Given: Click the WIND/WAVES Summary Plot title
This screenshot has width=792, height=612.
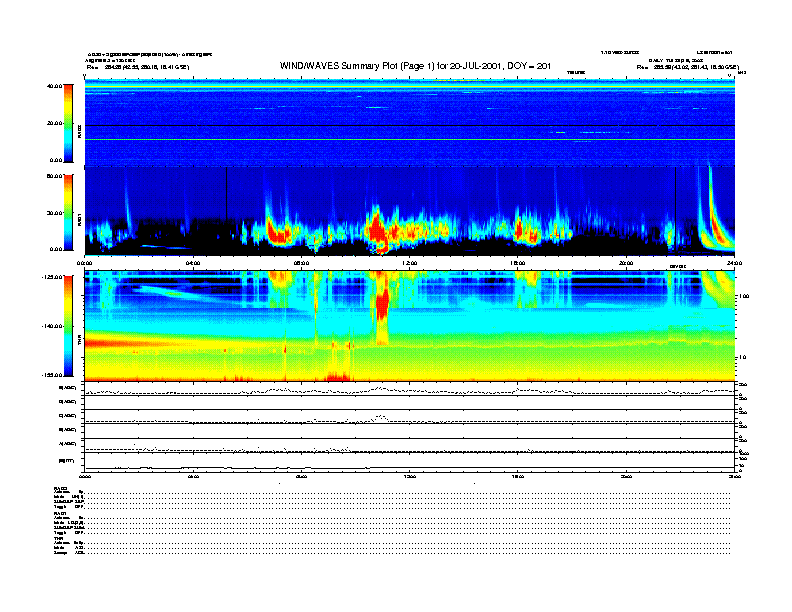Looking at the screenshot, I should (415, 66).
